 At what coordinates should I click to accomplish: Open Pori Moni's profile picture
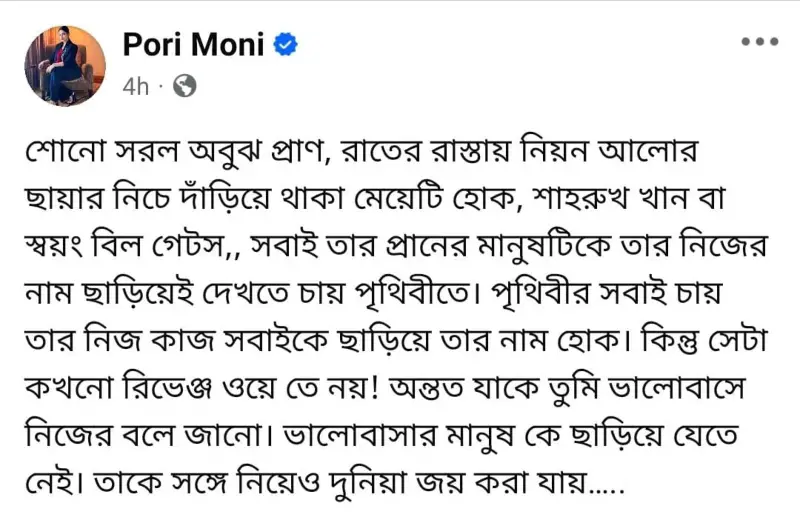coord(65,66)
